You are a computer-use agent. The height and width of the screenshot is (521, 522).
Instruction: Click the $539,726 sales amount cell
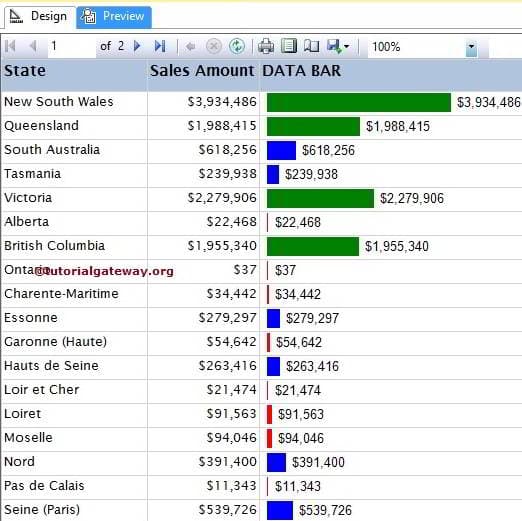[x=203, y=511]
